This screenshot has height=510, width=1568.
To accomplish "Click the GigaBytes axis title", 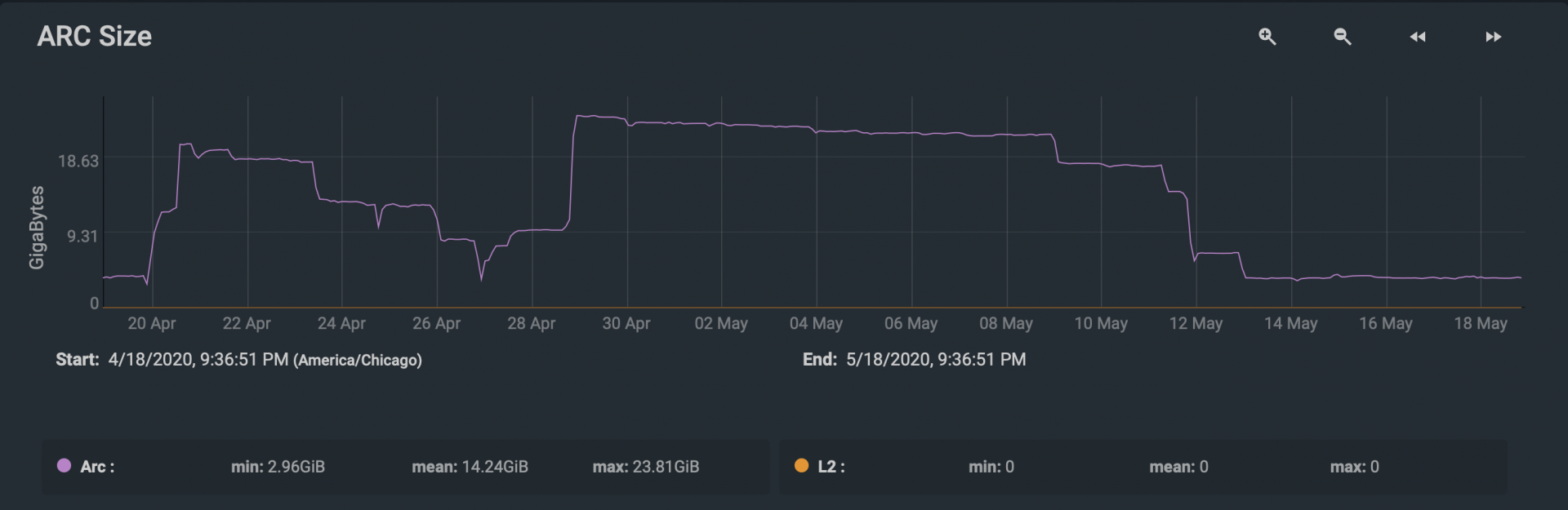I will pyautogui.click(x=37, y=227).
